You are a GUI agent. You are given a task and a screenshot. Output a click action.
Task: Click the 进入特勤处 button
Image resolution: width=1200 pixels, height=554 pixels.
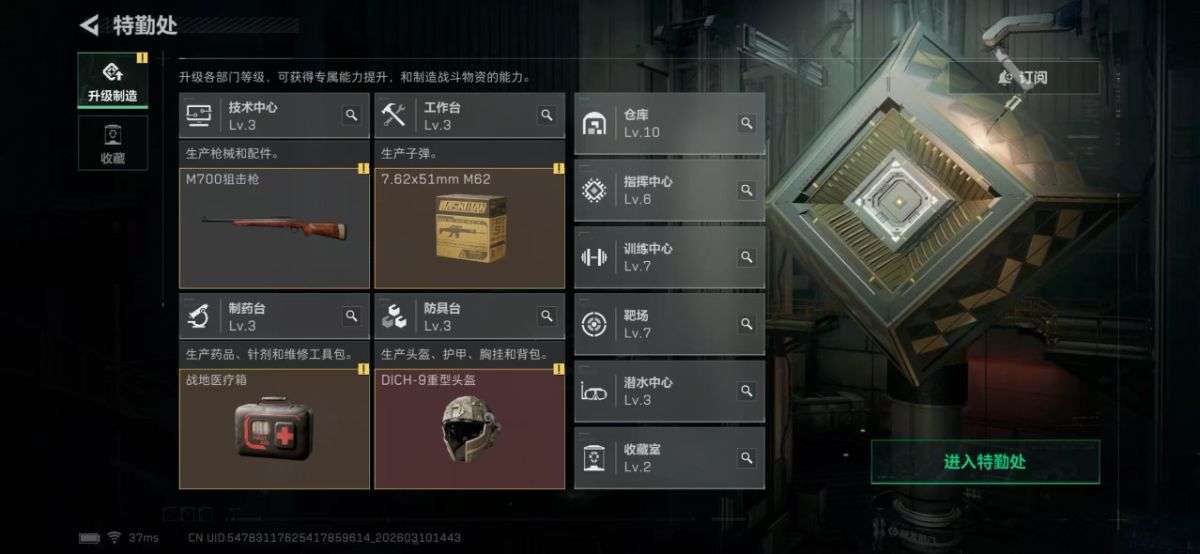coord(985,462)
